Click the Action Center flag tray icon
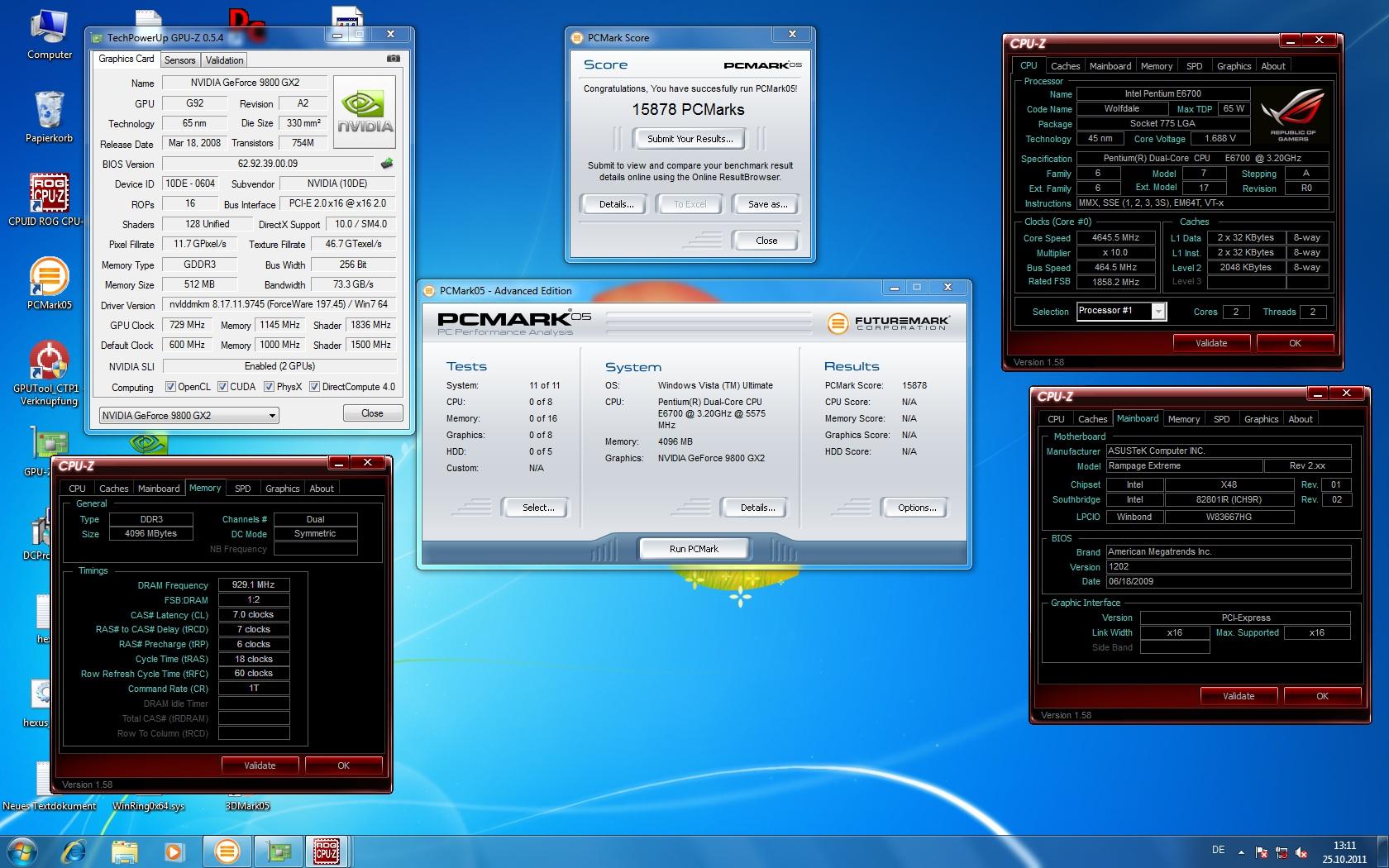1389x868 pixels. [x=1262, y=852]
